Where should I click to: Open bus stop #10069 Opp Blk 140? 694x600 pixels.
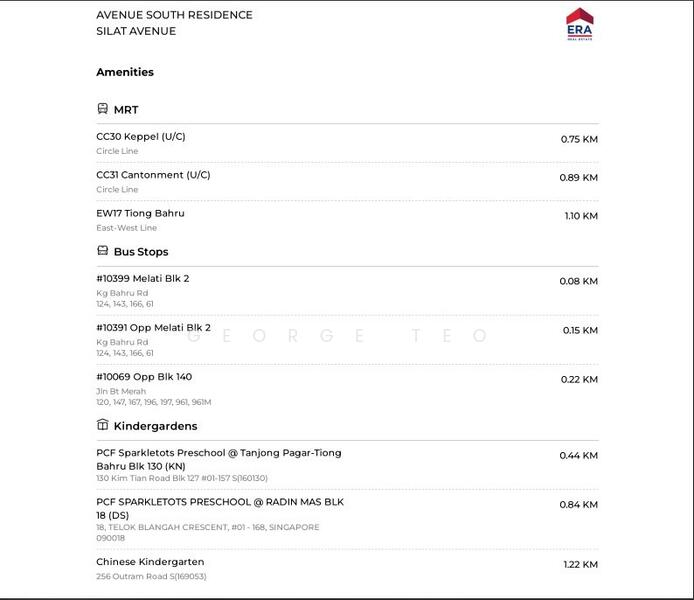[144, 377]
